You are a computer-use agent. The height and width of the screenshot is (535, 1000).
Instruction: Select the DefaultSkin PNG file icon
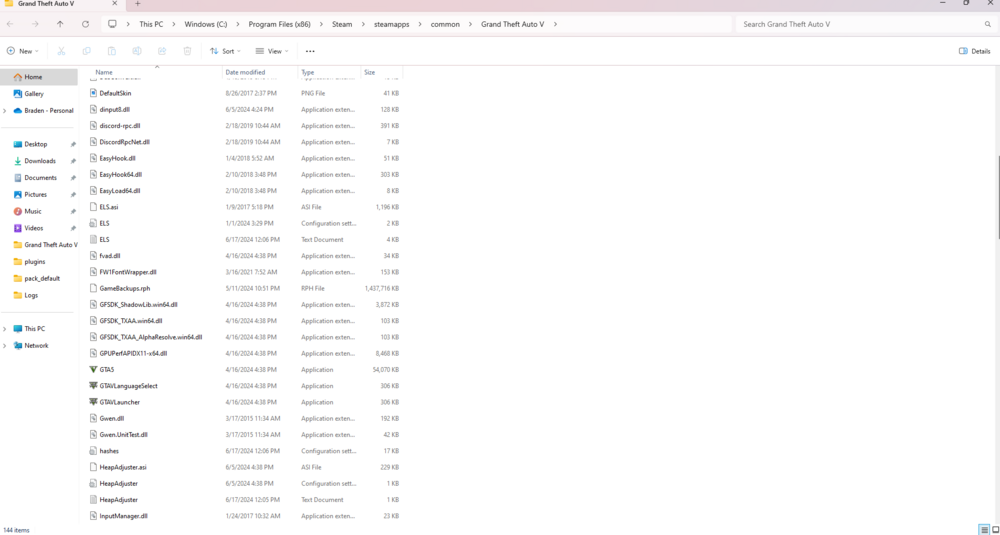click(x=94, y=93)
